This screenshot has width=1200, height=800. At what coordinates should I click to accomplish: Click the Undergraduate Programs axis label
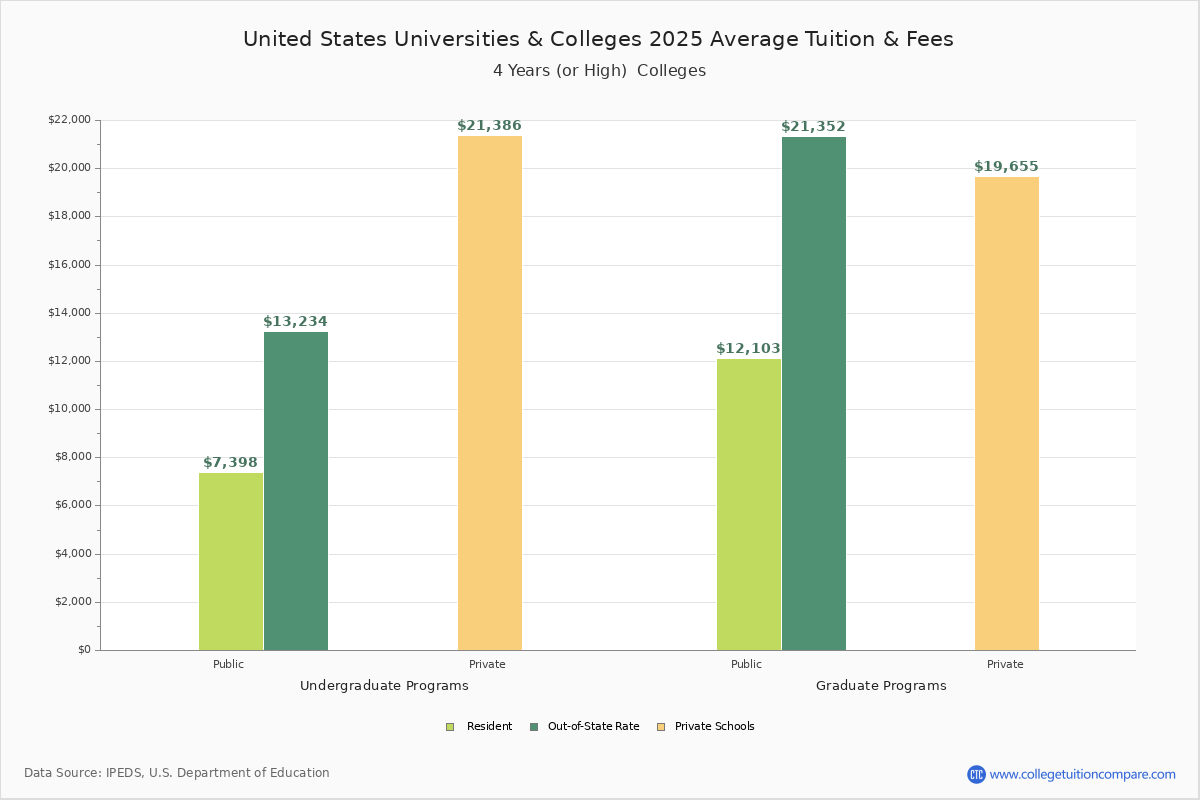(384, 686)
